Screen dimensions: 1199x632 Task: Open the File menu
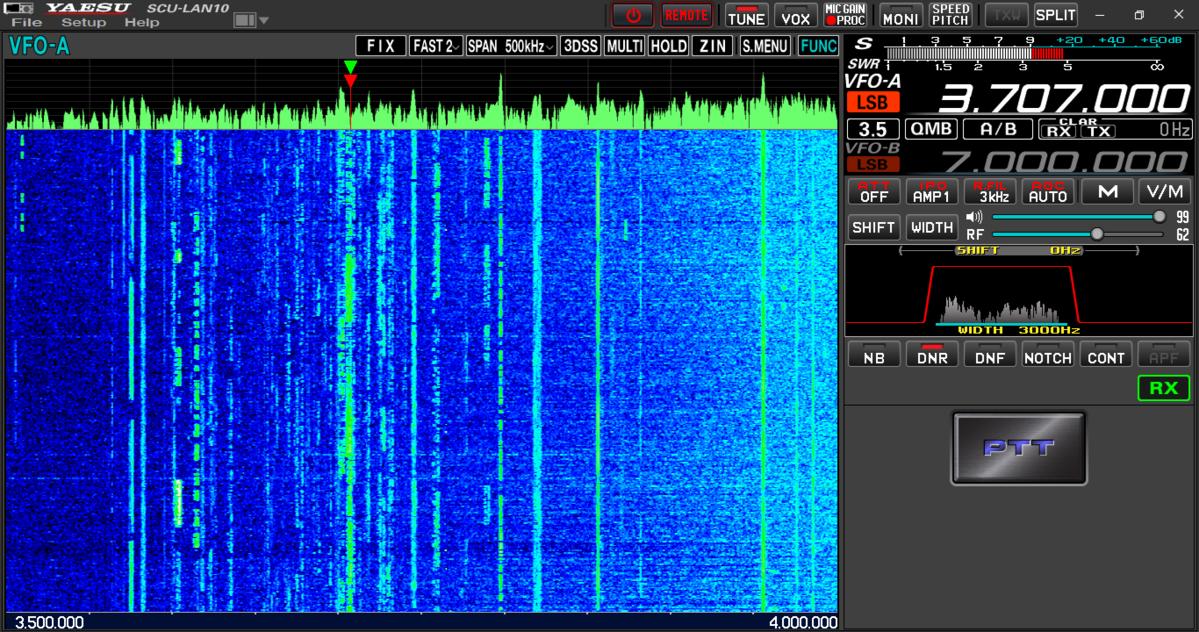27,22
